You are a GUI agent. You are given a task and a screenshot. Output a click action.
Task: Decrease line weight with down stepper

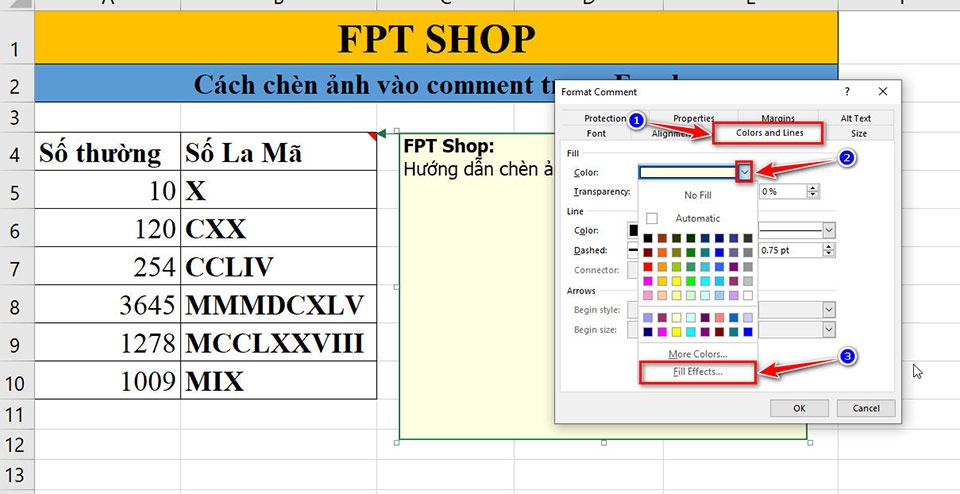pyautogui.click(x=829, y=254)
